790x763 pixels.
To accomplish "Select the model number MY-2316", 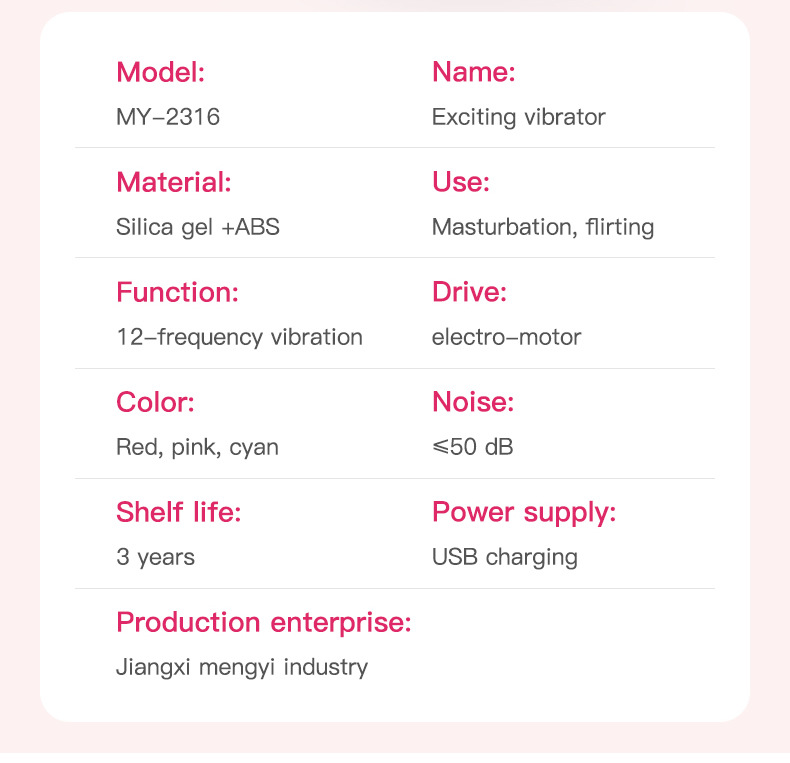I will pos(168,117).
